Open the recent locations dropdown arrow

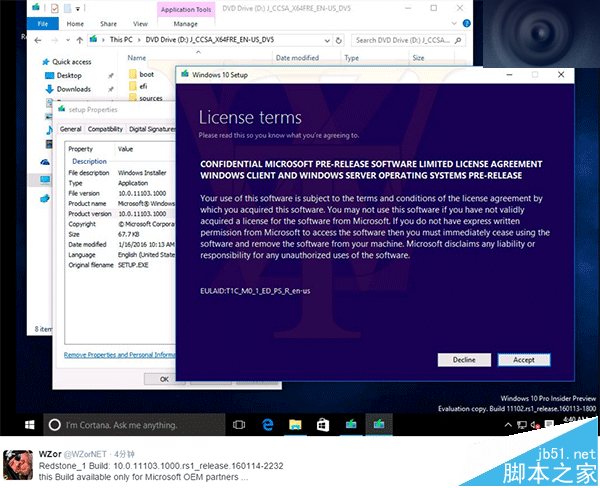[x=65, y=40]
